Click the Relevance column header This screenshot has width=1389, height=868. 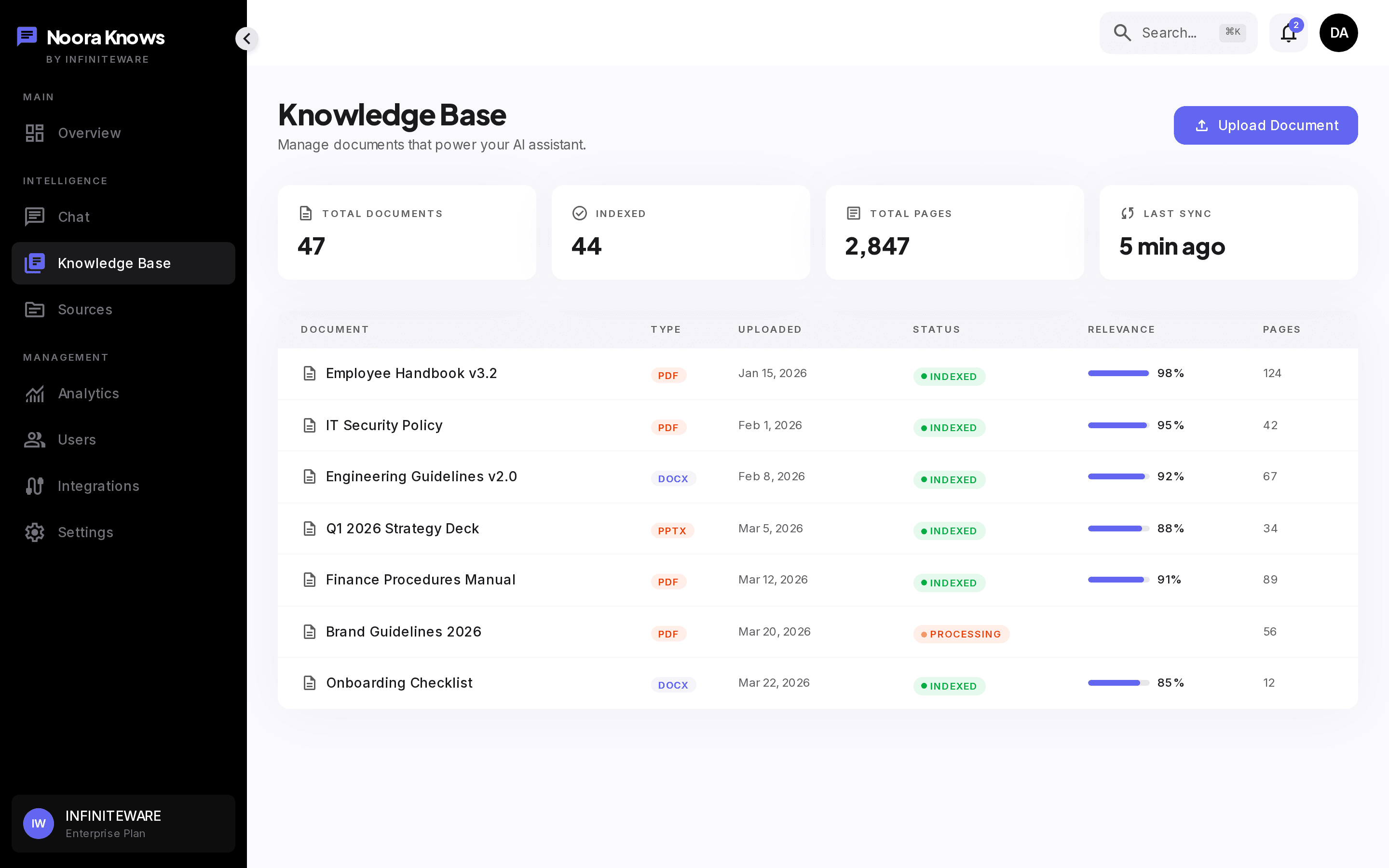(x=1121, y=329)
